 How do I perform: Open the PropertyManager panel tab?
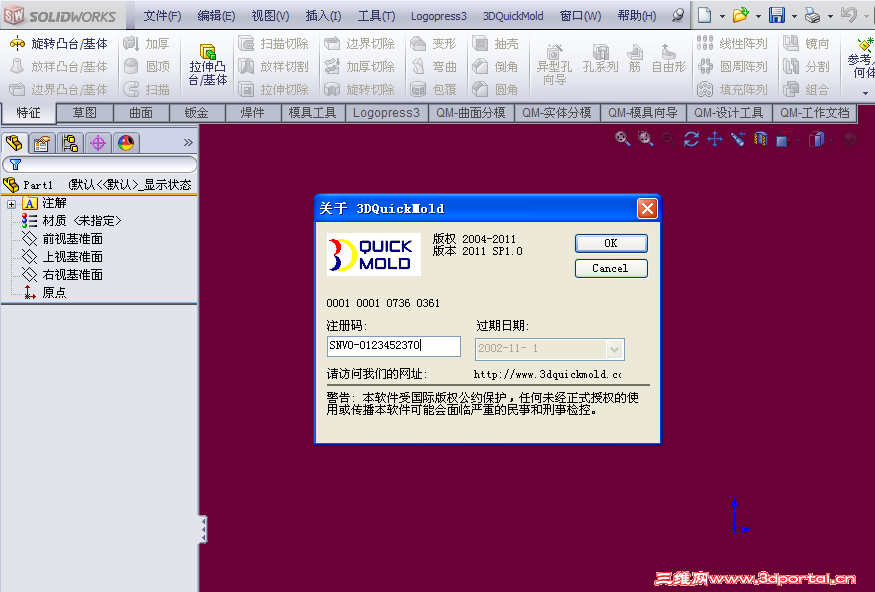tap(42, 143)
